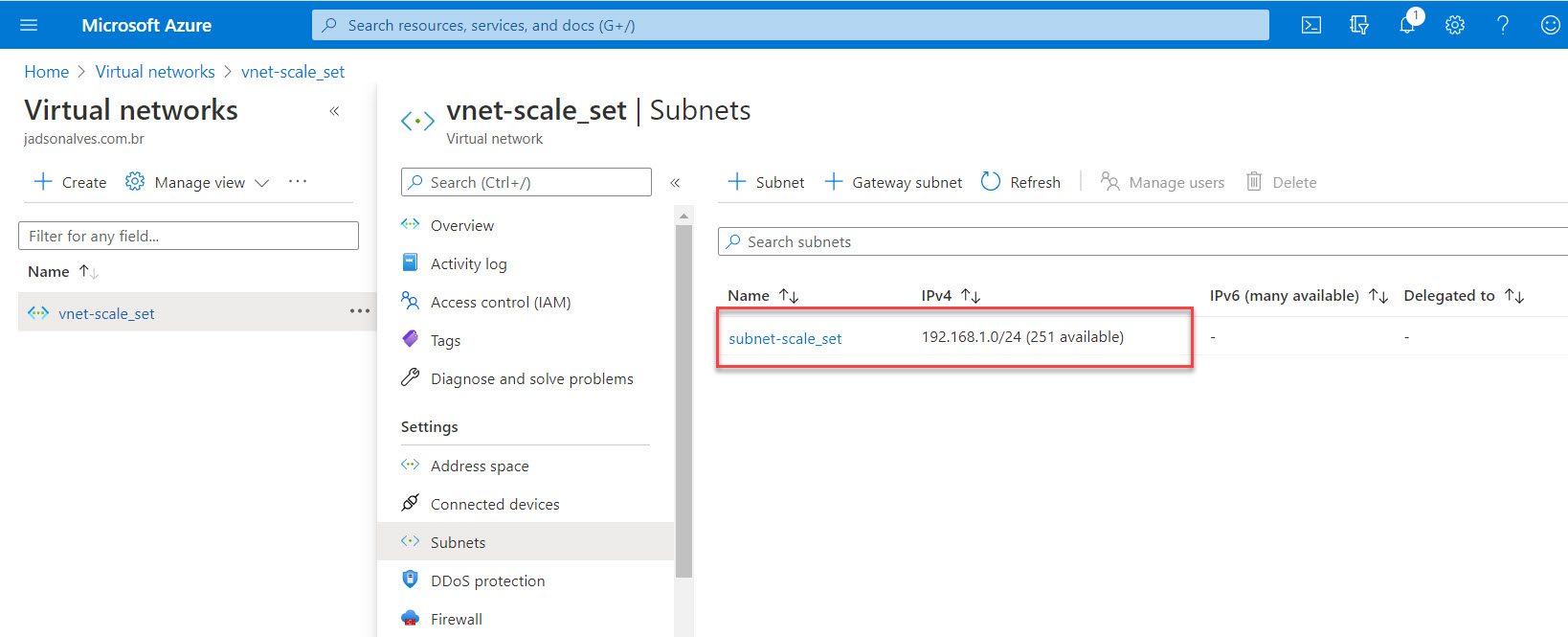Collapse the Virtual networks list panel
The height and width of the screenshot is (637, 1568).
(x=334, y=111)
